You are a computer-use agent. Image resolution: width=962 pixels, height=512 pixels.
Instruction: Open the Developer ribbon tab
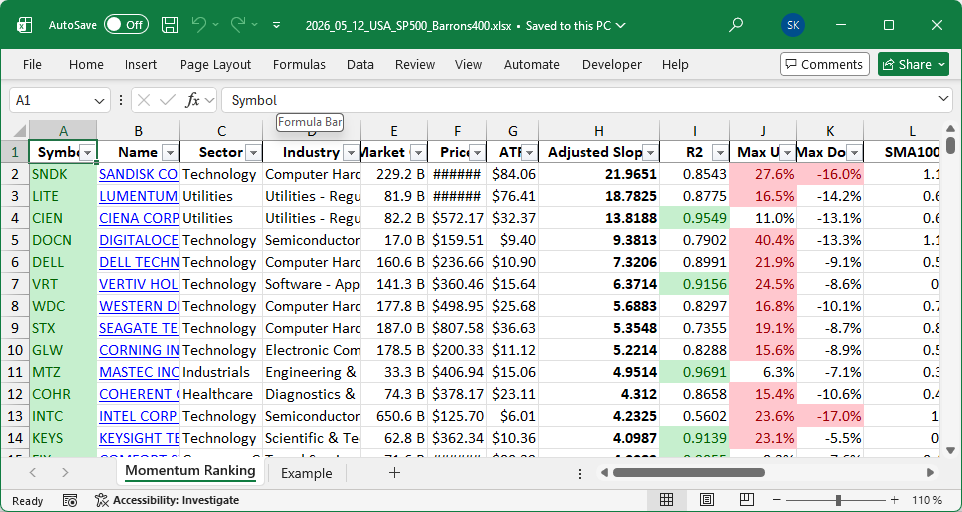point(612,64)
